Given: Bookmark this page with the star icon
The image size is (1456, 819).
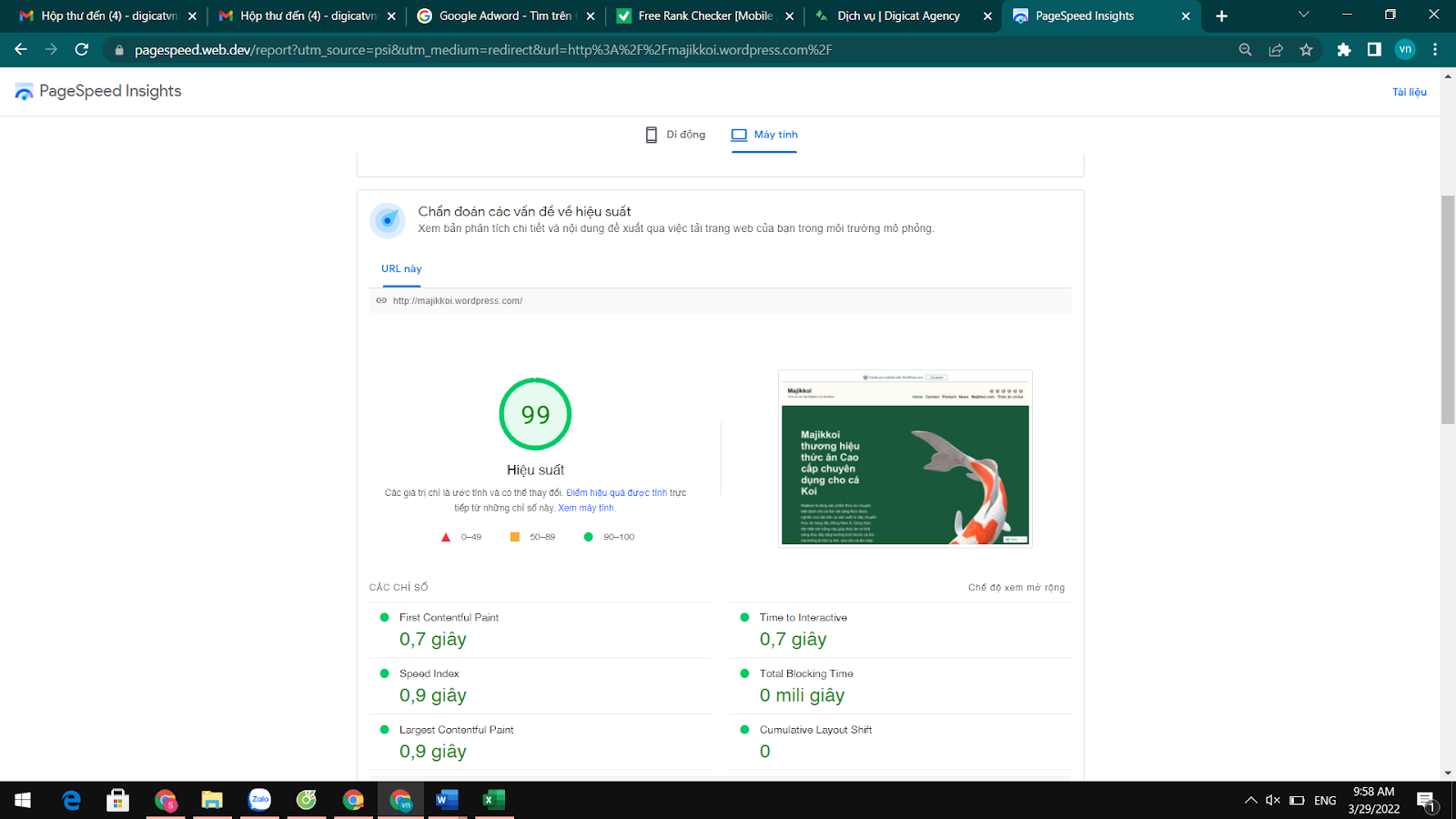Looking at the screenshot, I should (x=1306, y=50).
